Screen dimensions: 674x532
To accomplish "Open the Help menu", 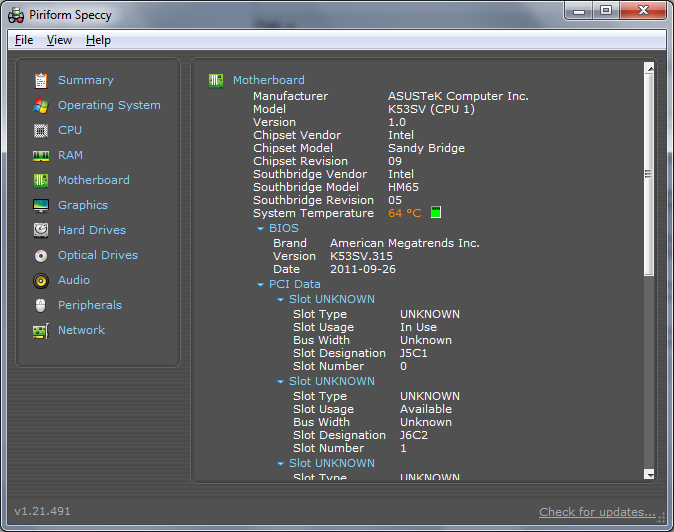I will tap(98, 40).
